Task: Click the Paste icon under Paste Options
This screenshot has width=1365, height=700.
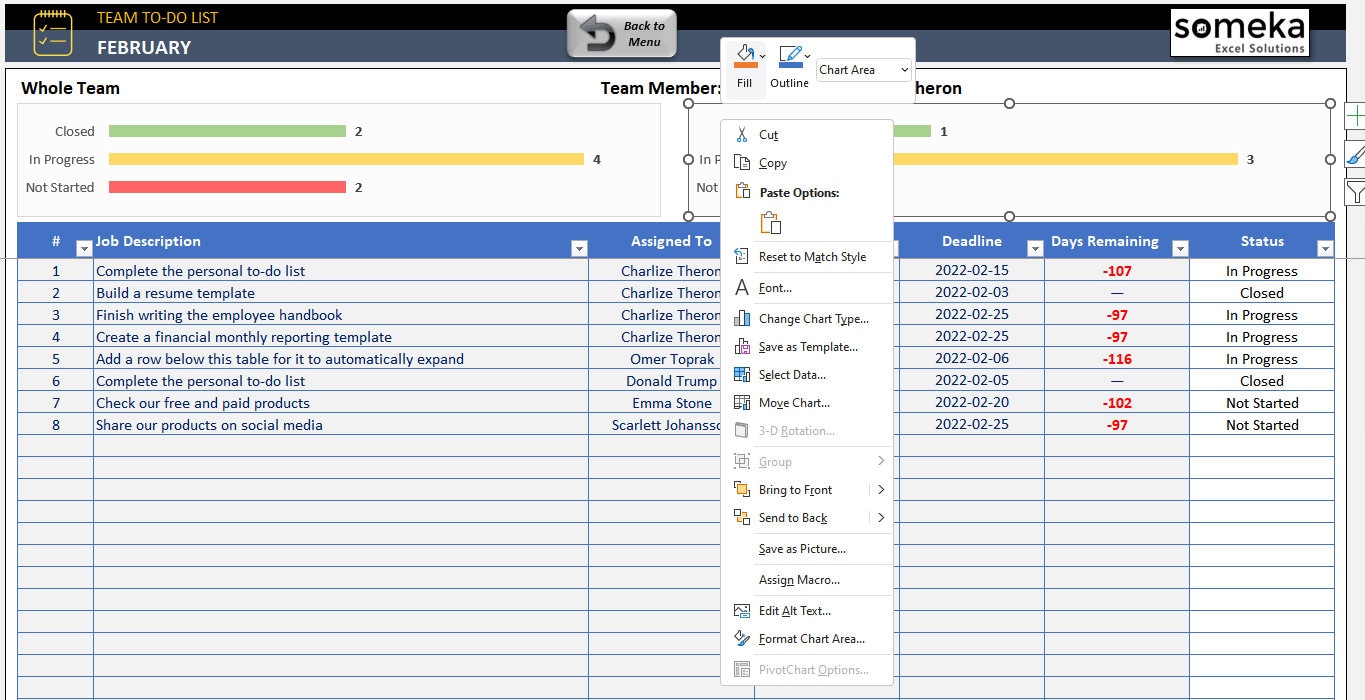Action: pyautogui.click(x=770, y=222)
